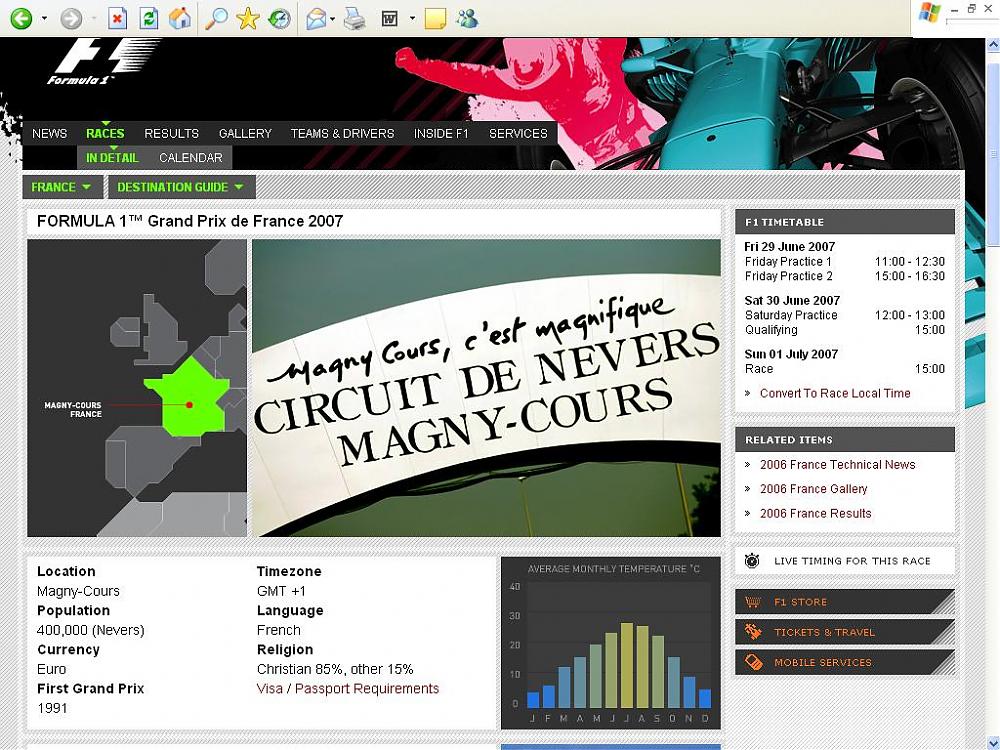The width and height of the screenshot is (1000, 750).
Task: Open 2006 France Technical News link
Action: pyautogui.click(x=837, y=465)
